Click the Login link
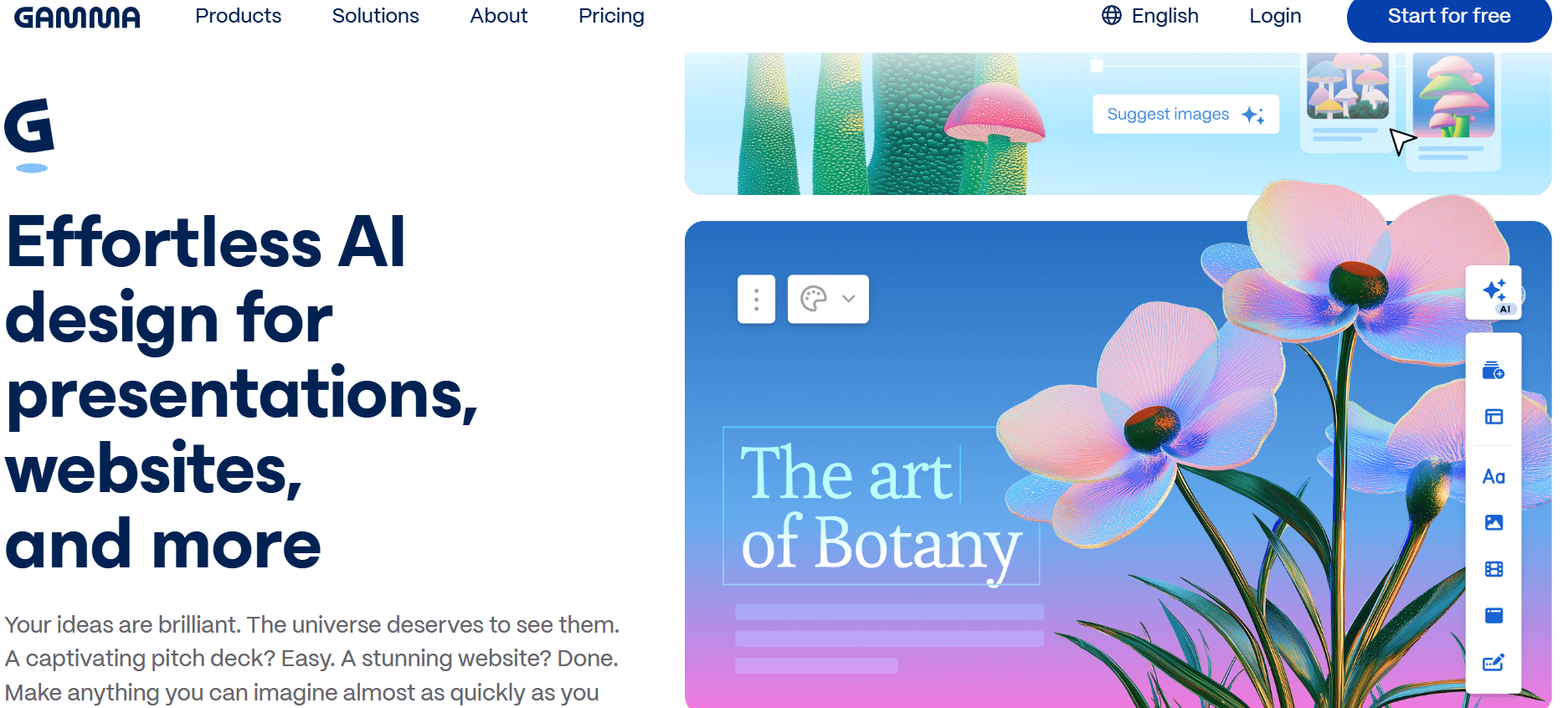This screenshot has width=1568, height=708. [x=1275, y=16]
